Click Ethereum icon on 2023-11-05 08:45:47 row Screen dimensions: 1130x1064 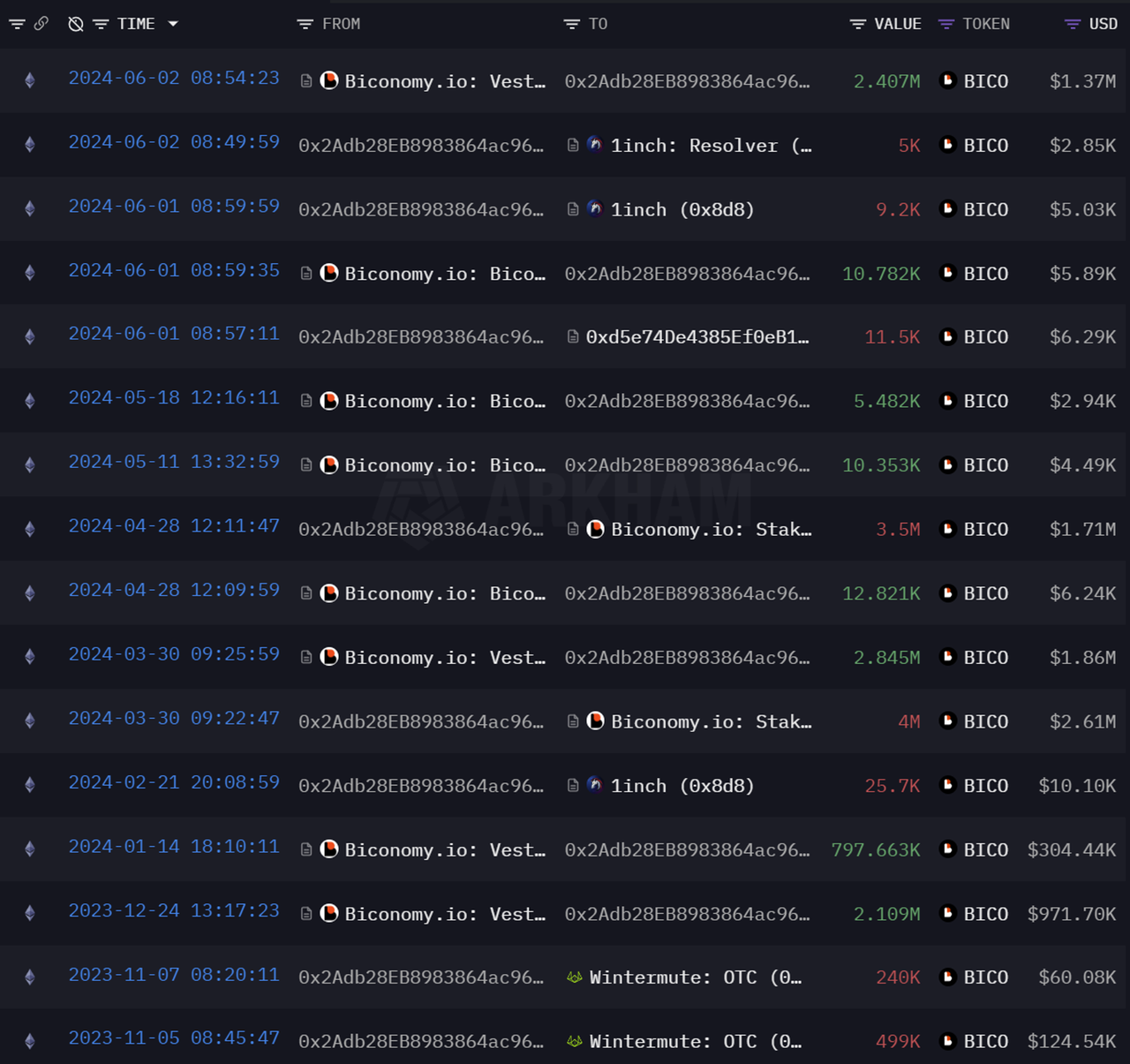(30, 1041)
